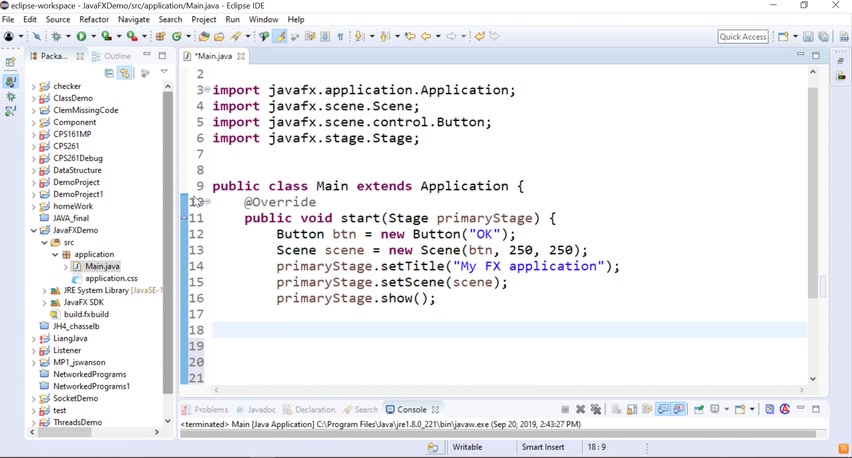Click the Run External Tools icon
Image resolution: width=852 pixels, height=458 pixels.
tap(132, 36)
